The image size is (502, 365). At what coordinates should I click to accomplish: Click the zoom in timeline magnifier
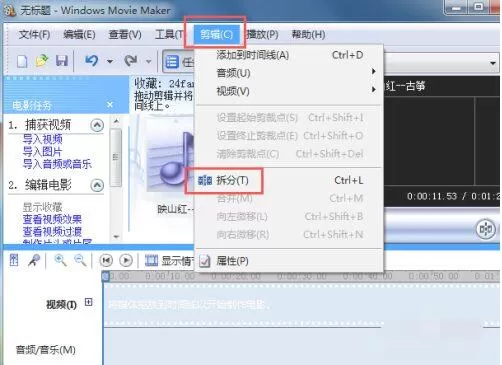[x=60, y=260]
